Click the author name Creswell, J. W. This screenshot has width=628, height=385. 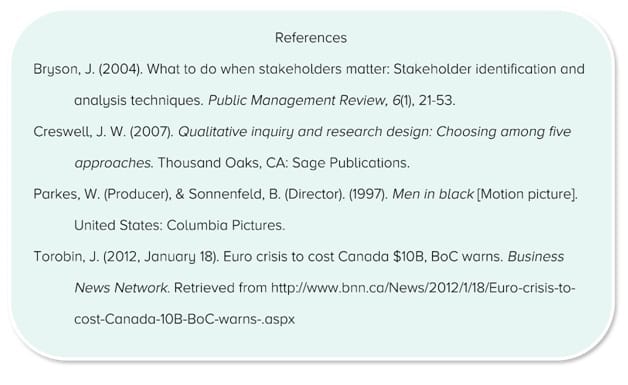click(x=79, y=132)
